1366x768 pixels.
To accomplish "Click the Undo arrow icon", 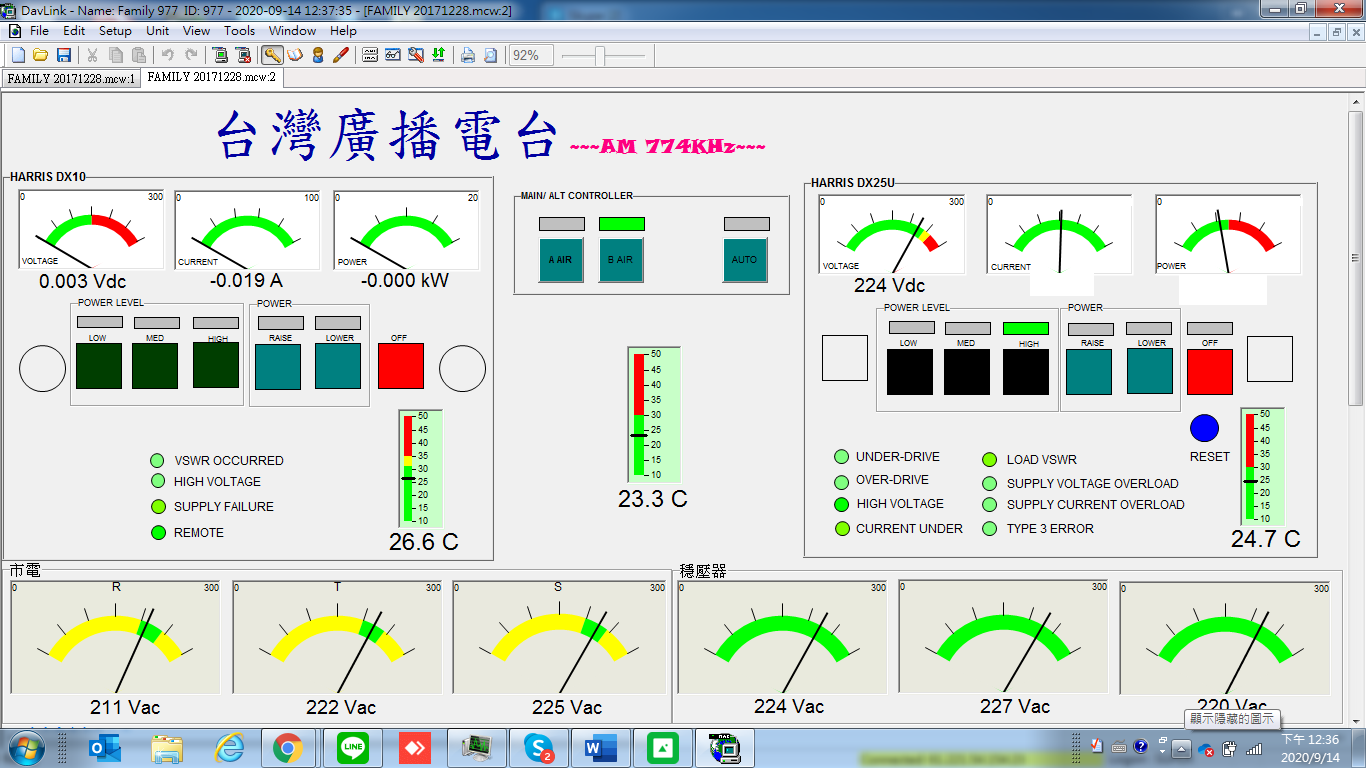I will tap(168, 55).
